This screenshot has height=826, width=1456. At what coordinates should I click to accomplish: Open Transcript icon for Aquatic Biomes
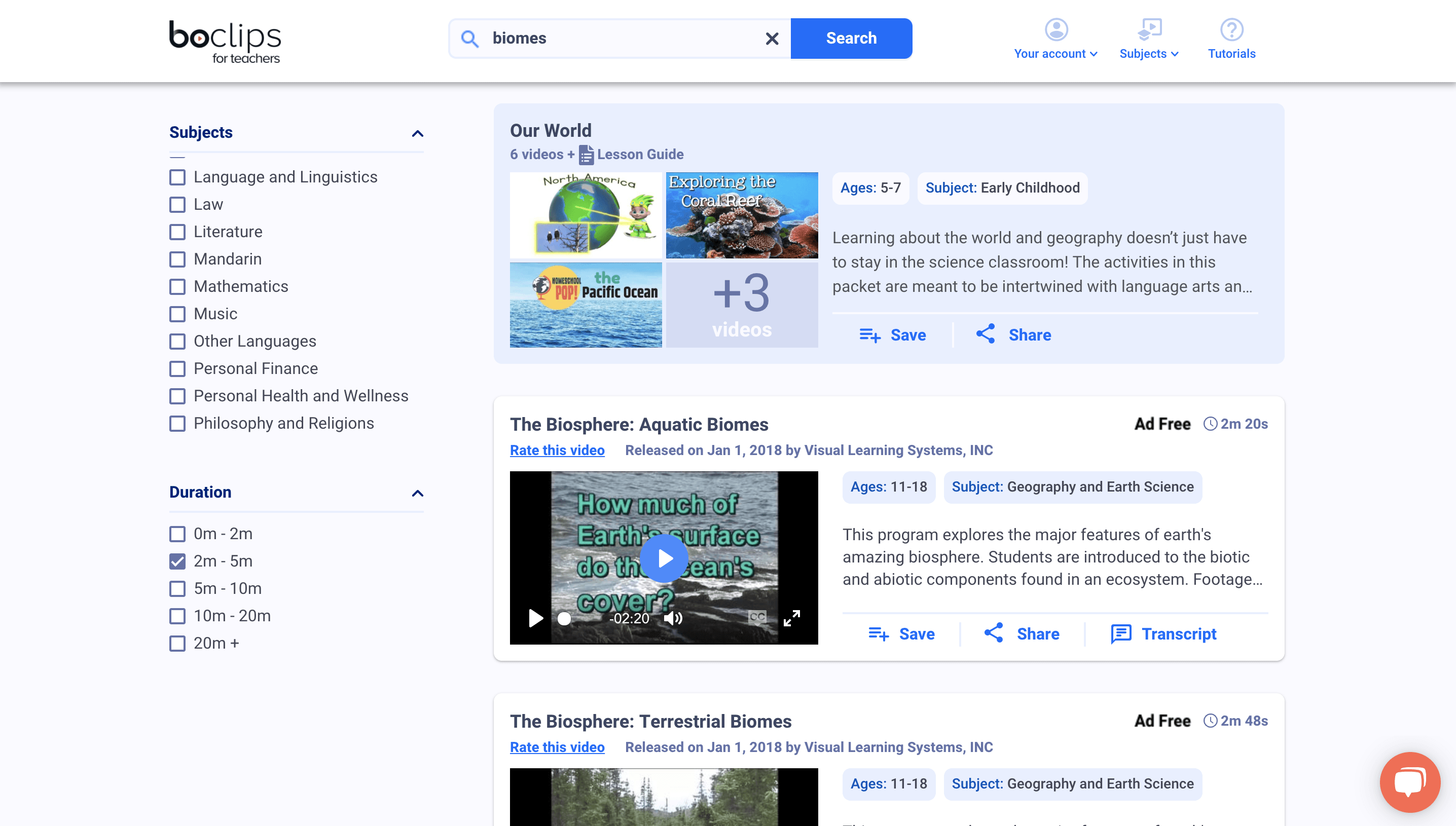1121,634
